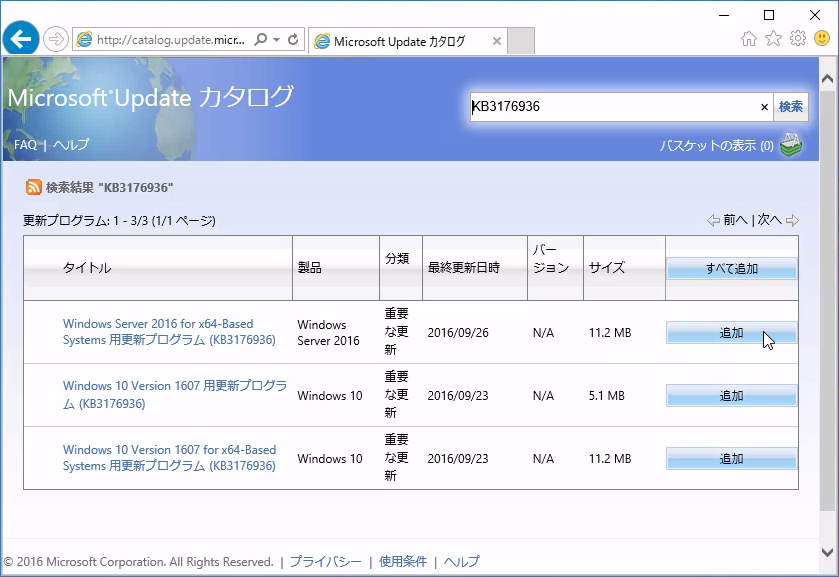Open Windows 10 Version 1607 用更新プログラム link
Viewport: 839px width, 577px height.
(174, 394)
